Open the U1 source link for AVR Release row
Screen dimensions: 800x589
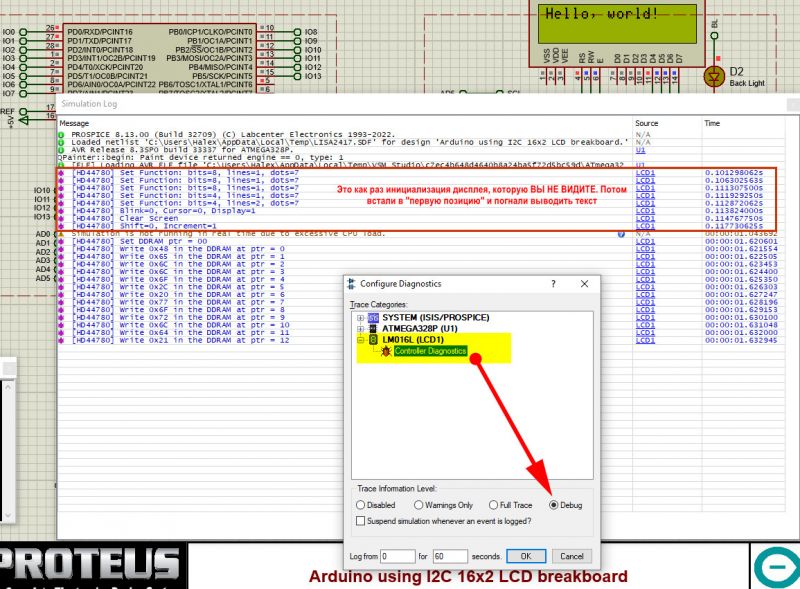(x=640, y=150)
